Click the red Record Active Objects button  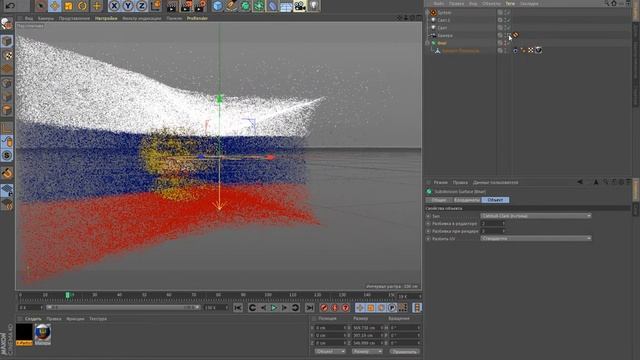coord(324,308)
